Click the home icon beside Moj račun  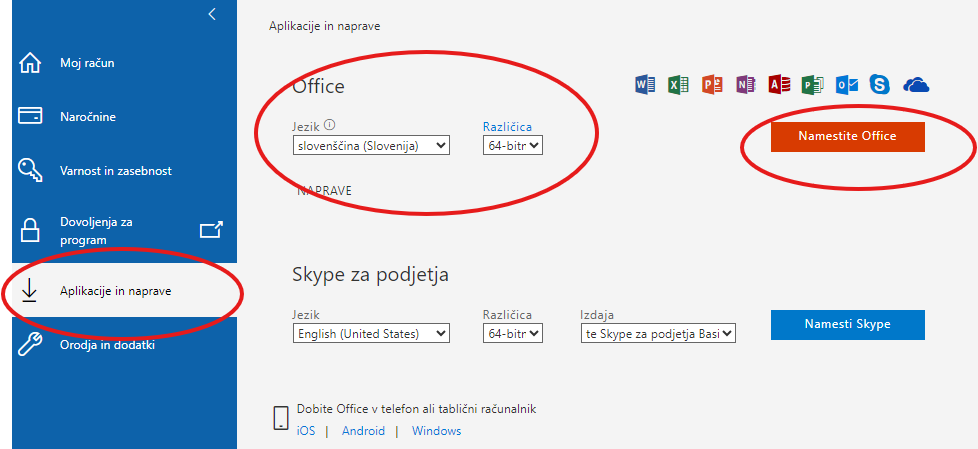(30, 63)
